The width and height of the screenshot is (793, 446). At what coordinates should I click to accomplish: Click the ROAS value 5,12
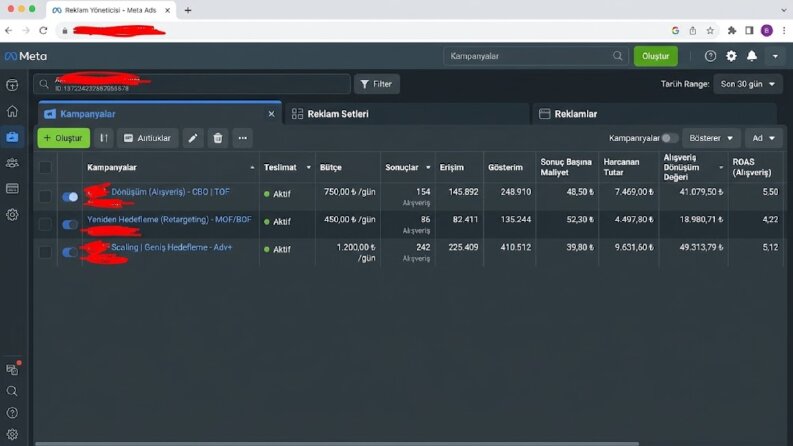coord(770,247)
